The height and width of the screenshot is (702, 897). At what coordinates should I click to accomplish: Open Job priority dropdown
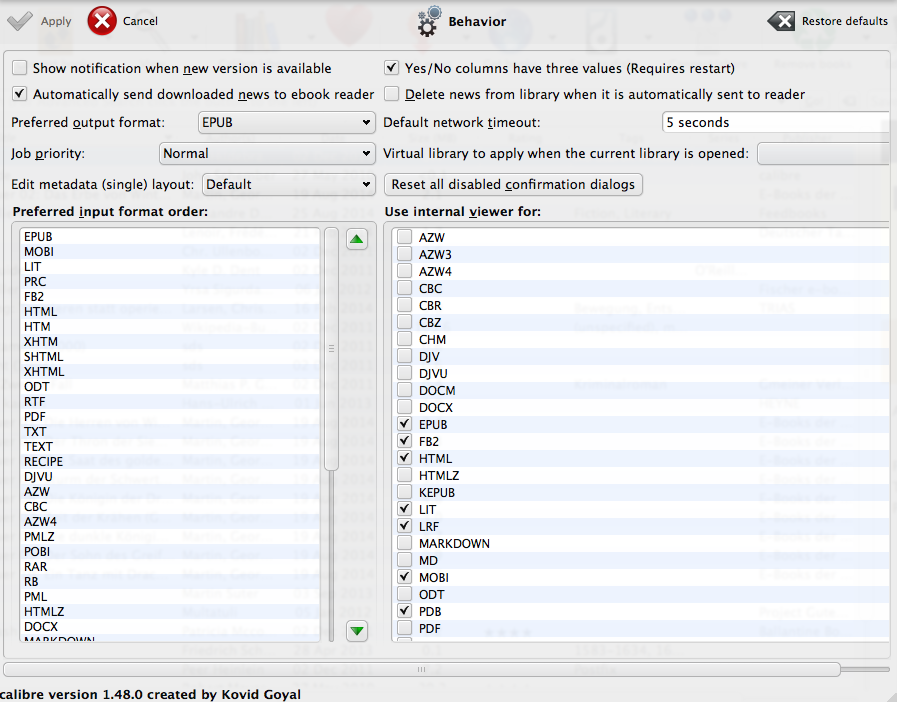(267, 153)
